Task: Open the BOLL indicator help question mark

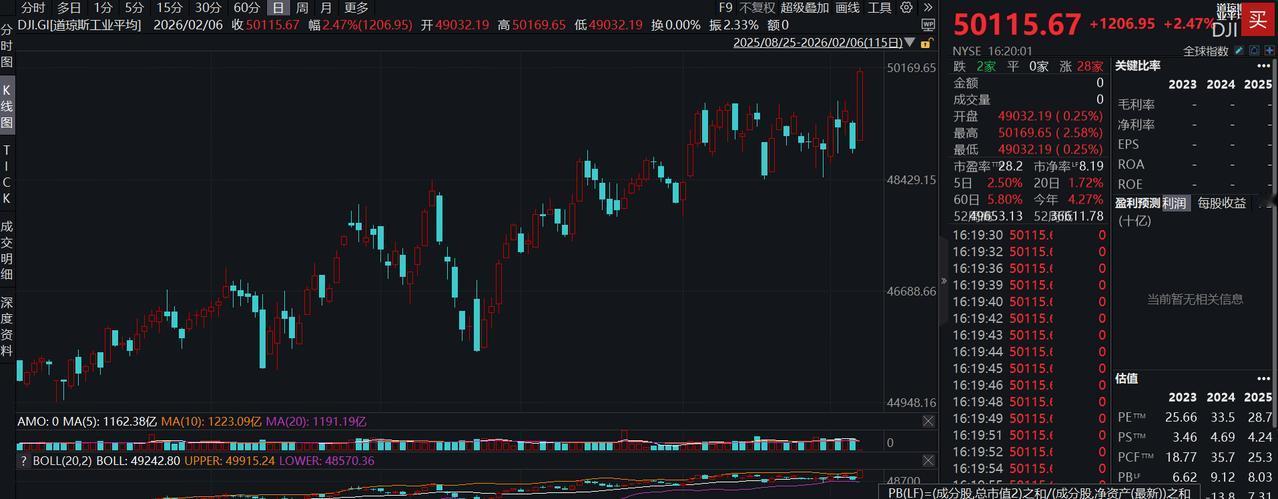Action: tap(24, 460)
